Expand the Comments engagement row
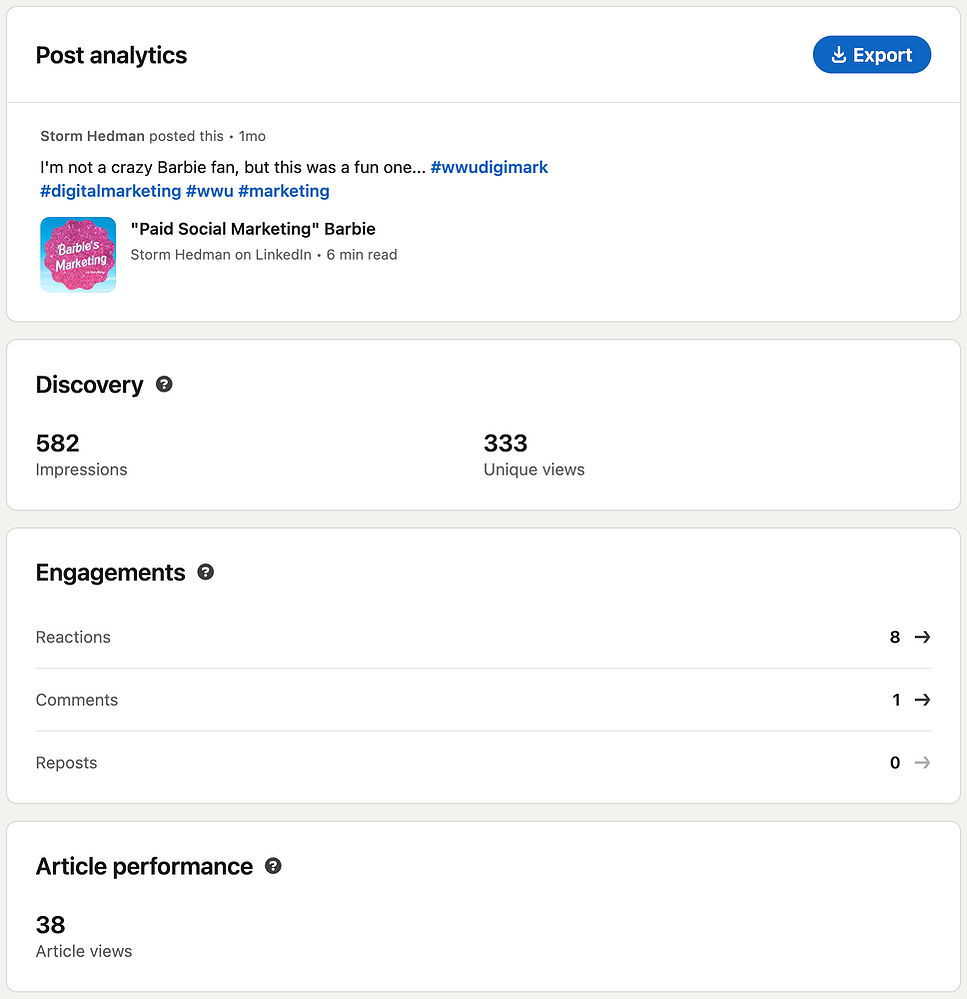 484,700
